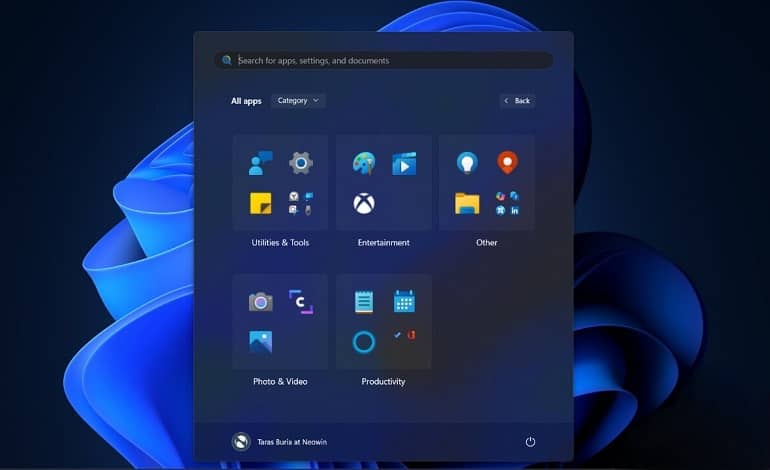
Task: Open the power options button
Action: 530,442
